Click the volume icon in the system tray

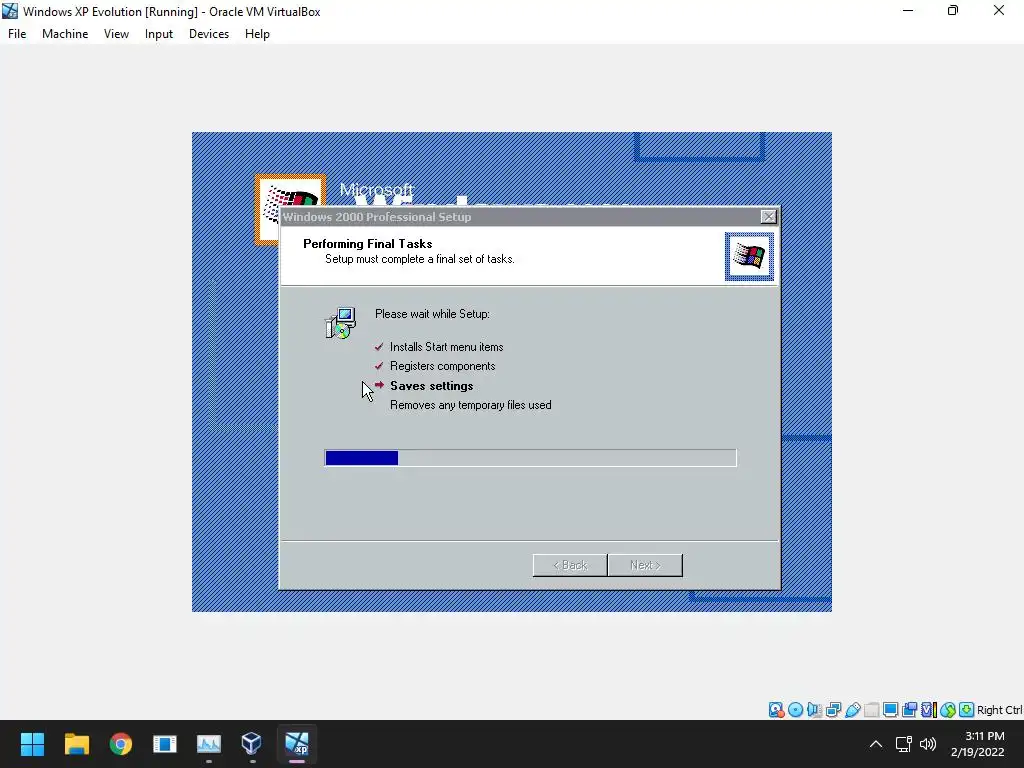(x=928, y=744)
